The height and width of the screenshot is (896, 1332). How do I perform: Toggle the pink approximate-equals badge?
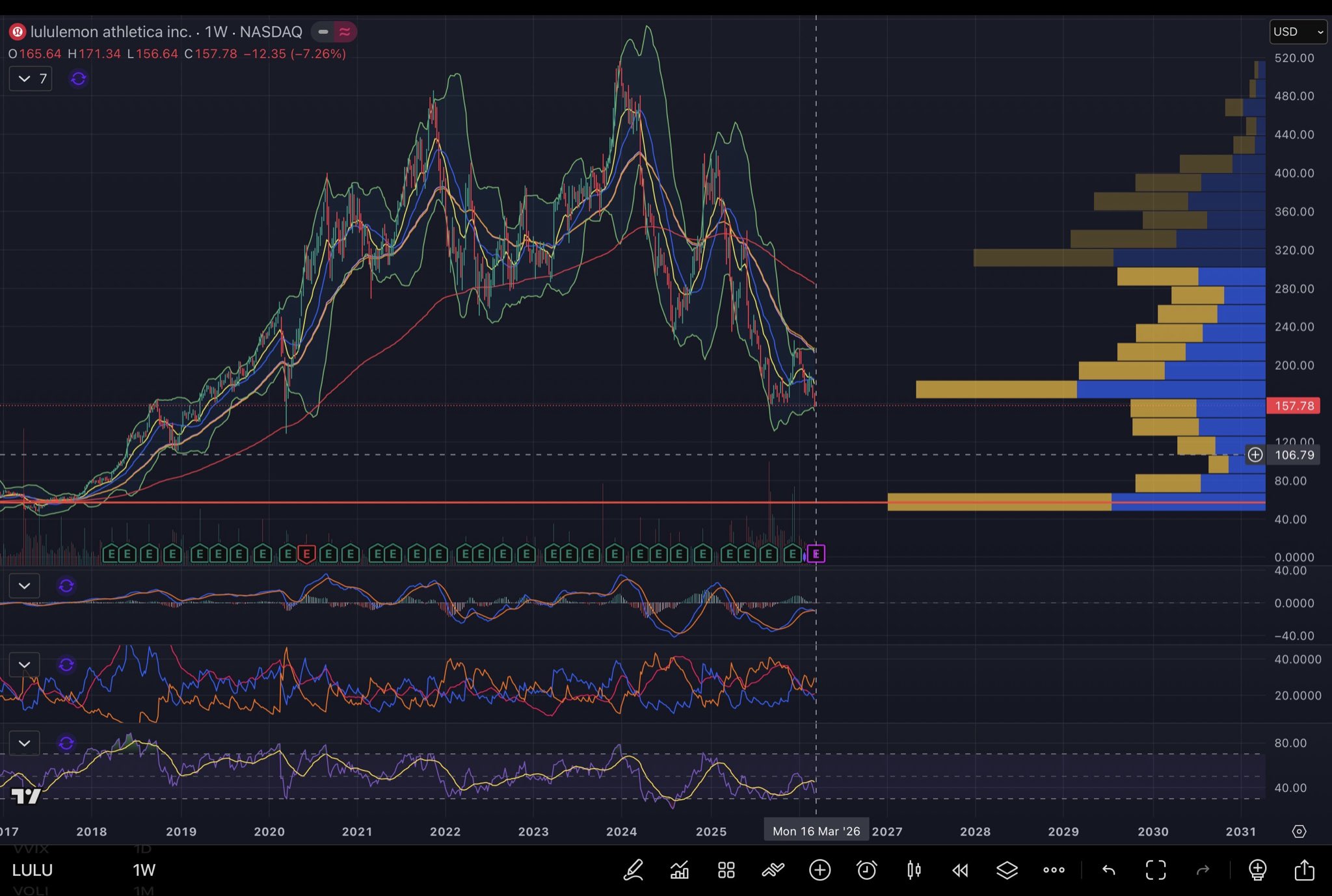345,32
